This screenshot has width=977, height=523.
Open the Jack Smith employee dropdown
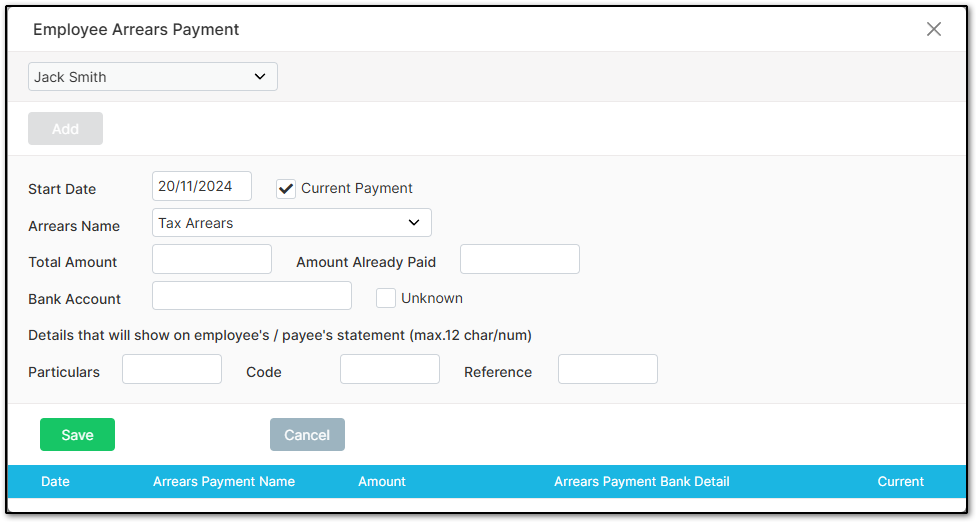point(153,77)
